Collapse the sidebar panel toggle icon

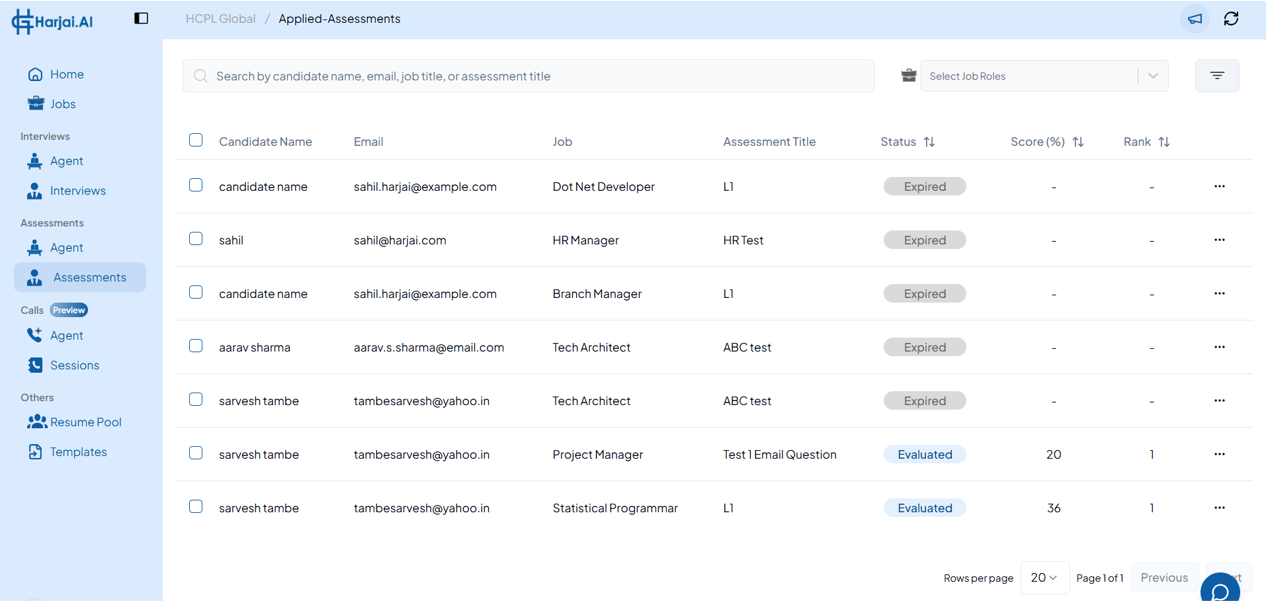(141, 18)
